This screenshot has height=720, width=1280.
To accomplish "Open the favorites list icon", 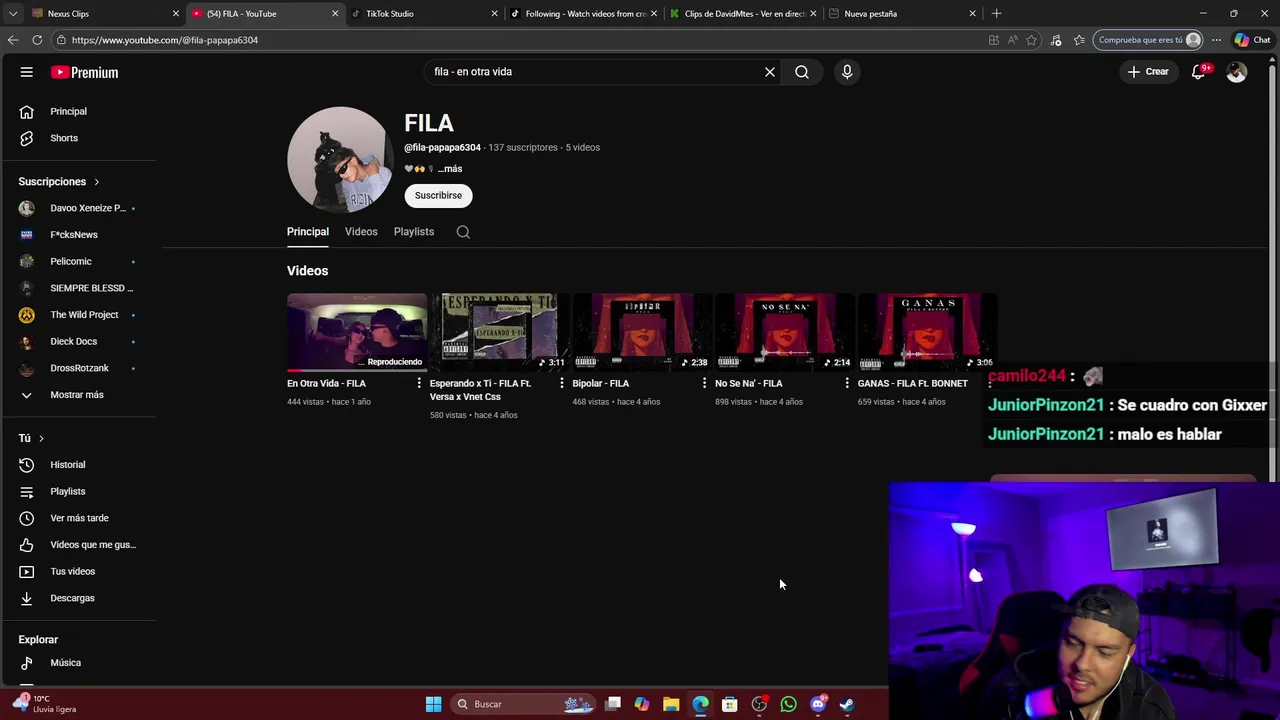I will 1079,40.
